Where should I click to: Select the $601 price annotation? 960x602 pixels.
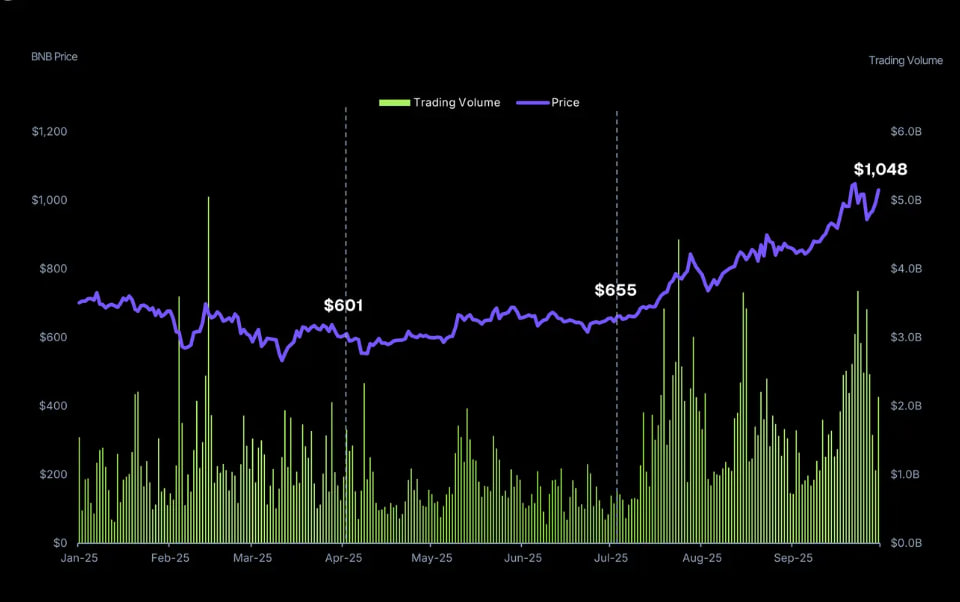(x=343, y=305)
